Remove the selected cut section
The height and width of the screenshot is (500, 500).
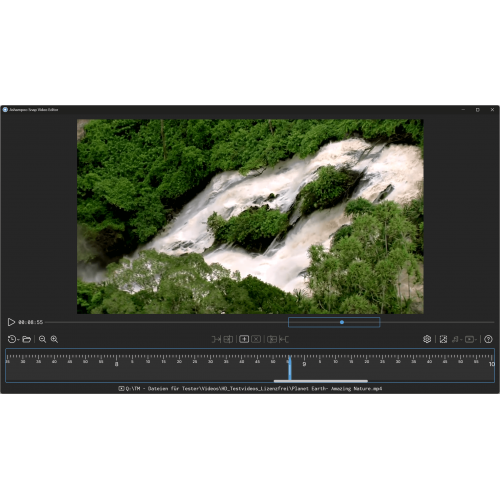[256, 339]
